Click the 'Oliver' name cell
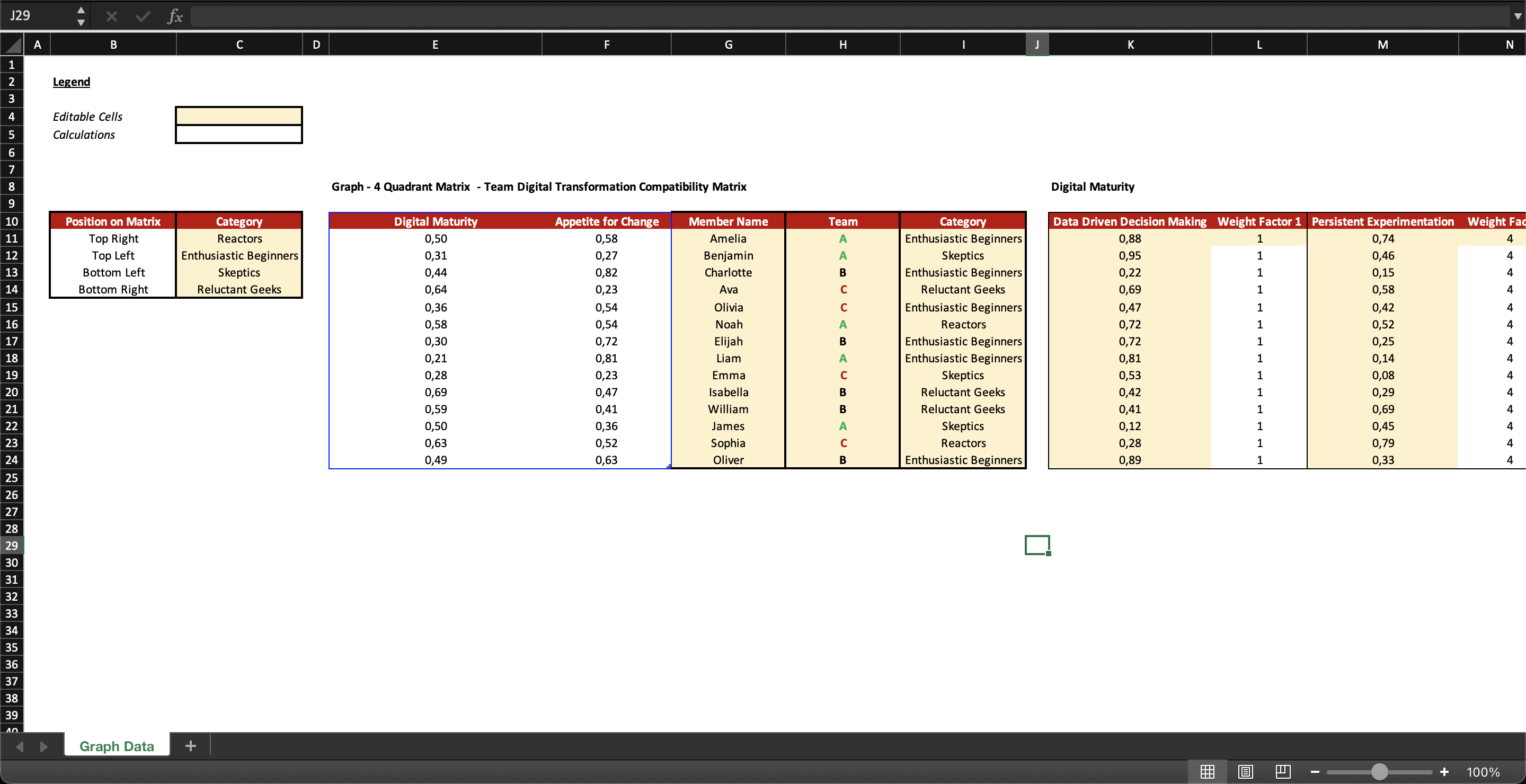Image resolution: width=1526 pixels, height=784 pixels. click(728, 460)
